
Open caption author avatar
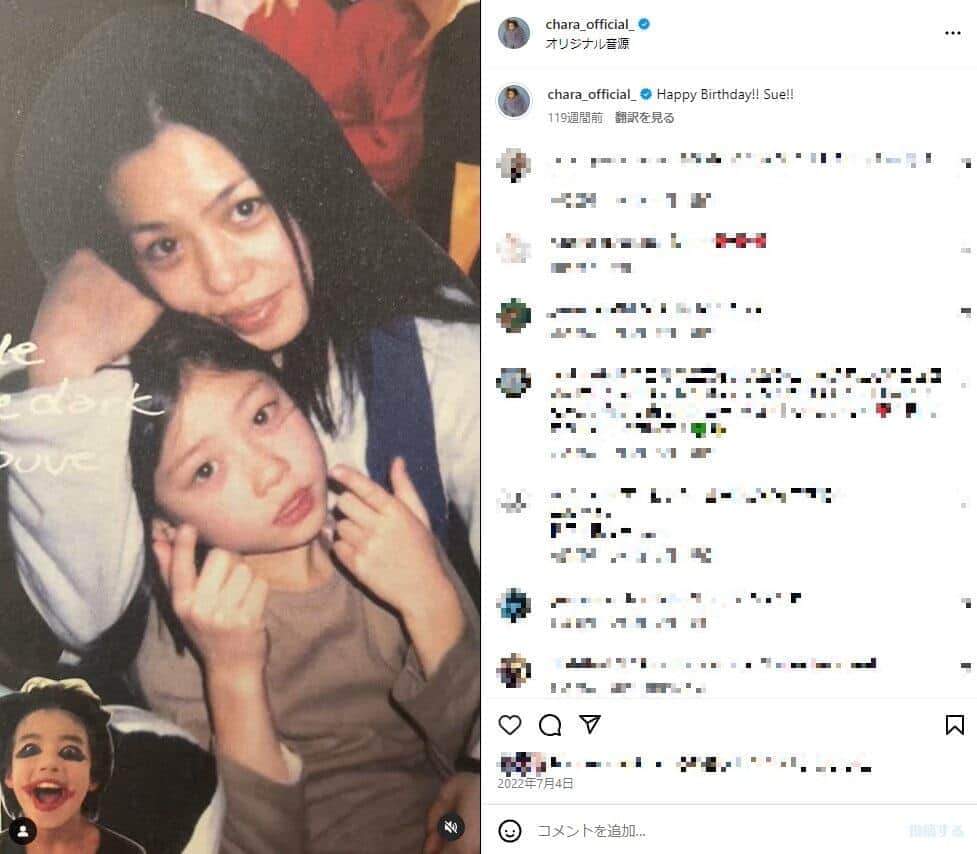click(513, 101)
